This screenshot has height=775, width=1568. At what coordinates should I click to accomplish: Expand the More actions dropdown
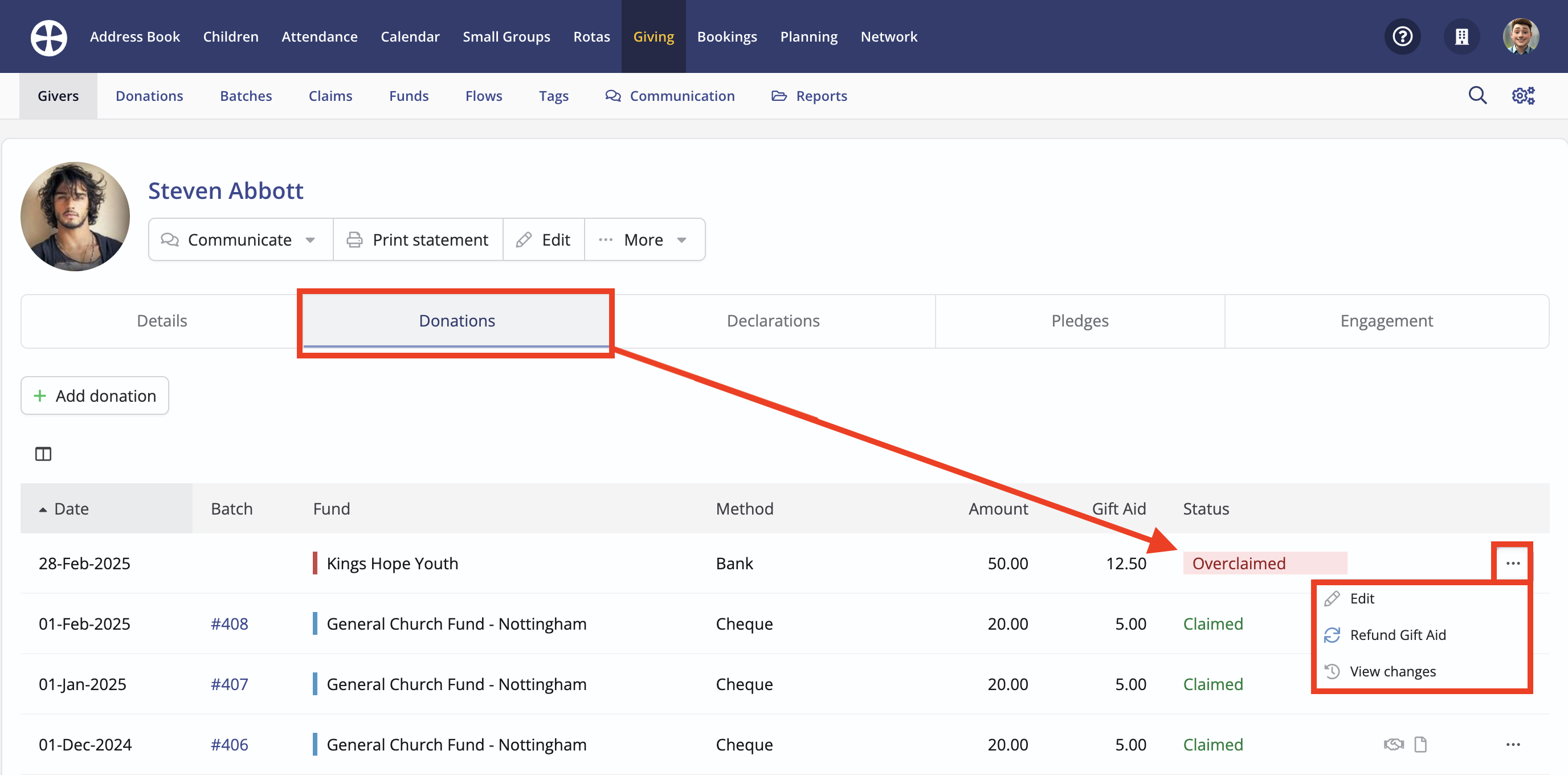[644, 240]
